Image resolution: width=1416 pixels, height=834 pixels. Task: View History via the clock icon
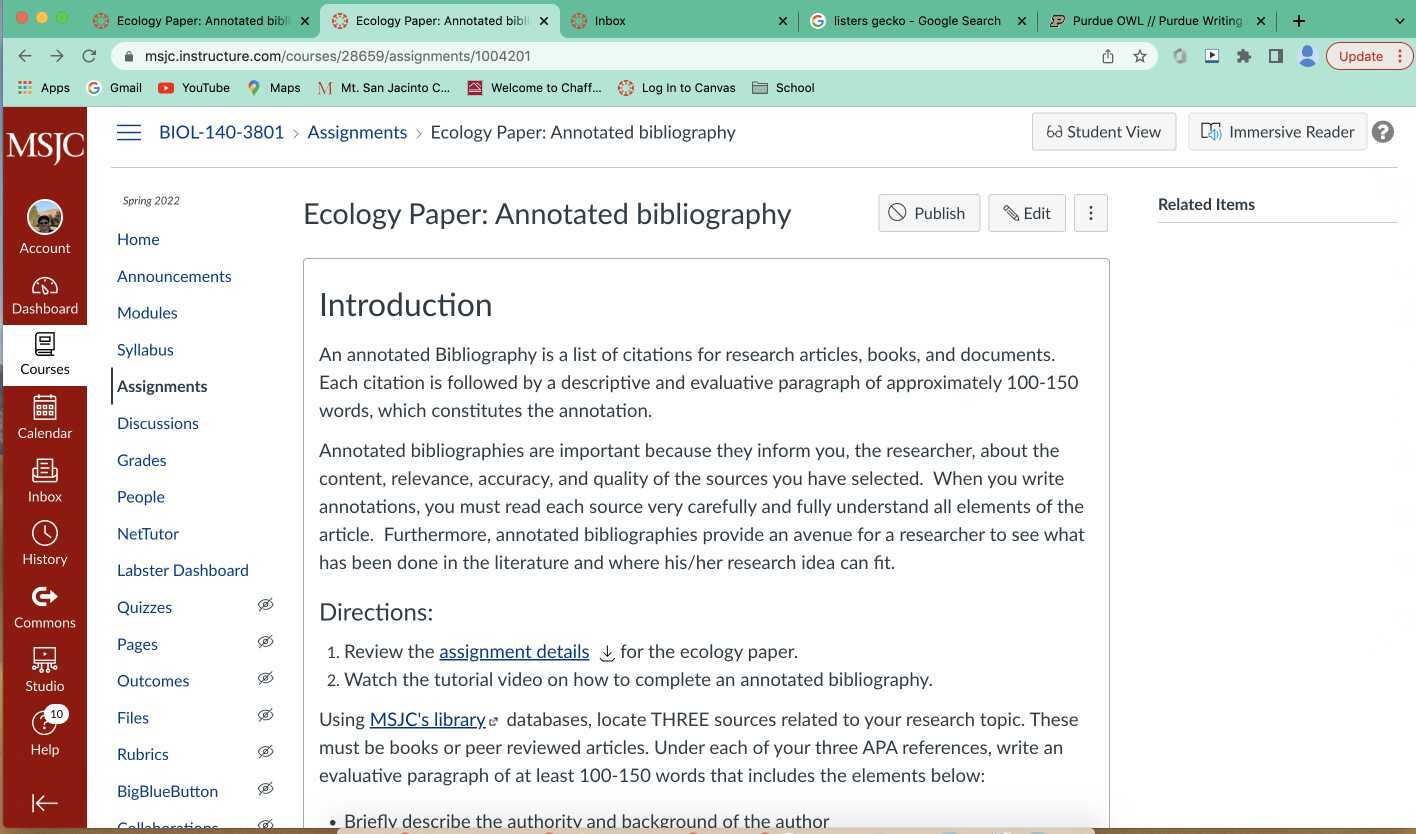44,543
